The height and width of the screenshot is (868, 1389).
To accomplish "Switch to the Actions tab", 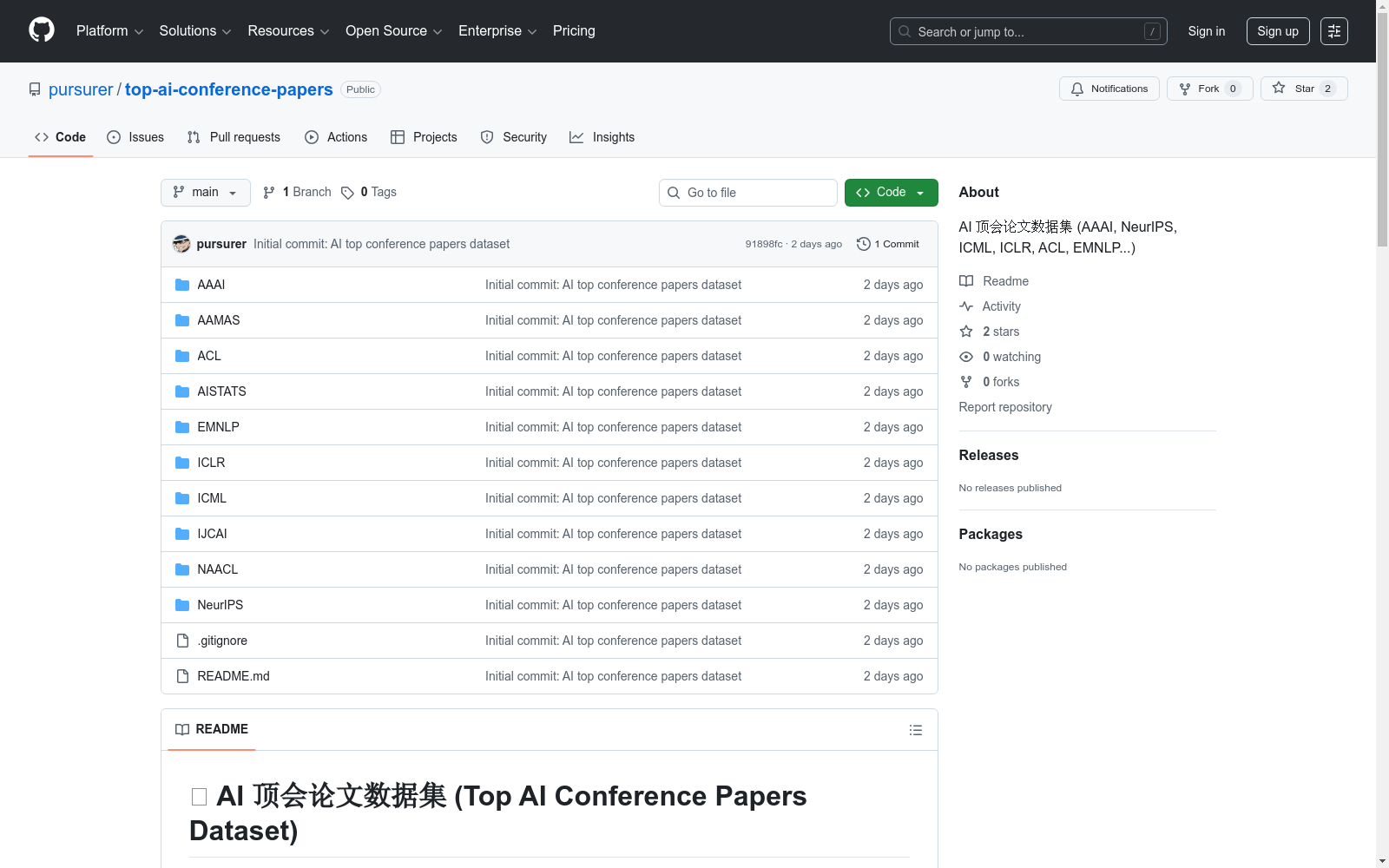I will coord(336,137).
